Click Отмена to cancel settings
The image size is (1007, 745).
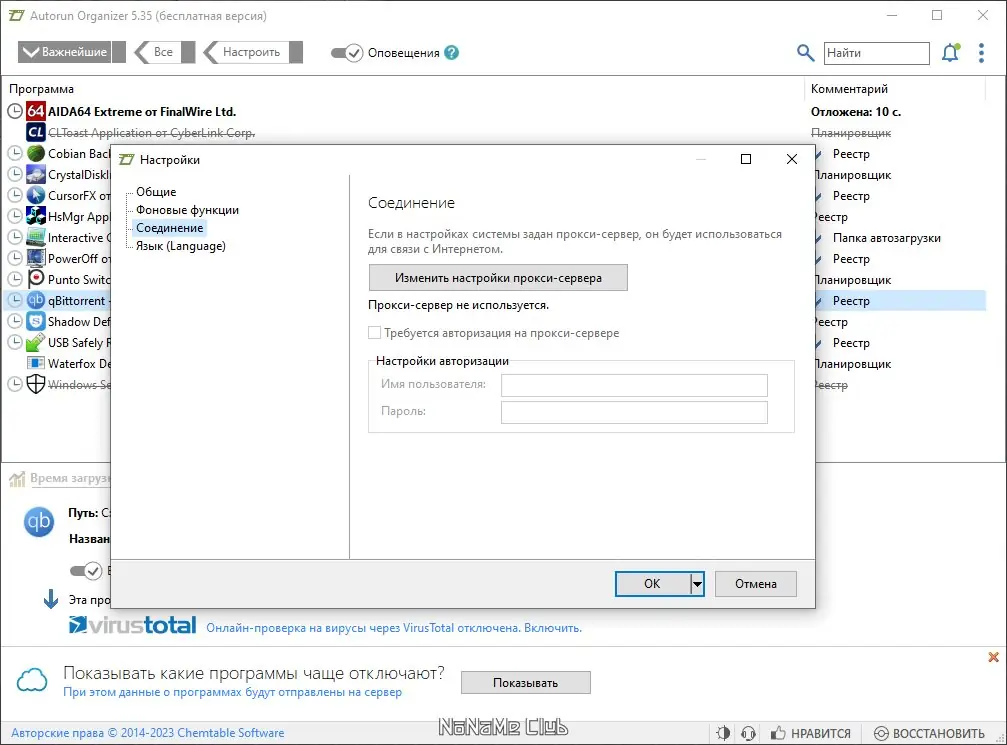tap(756, 584)
